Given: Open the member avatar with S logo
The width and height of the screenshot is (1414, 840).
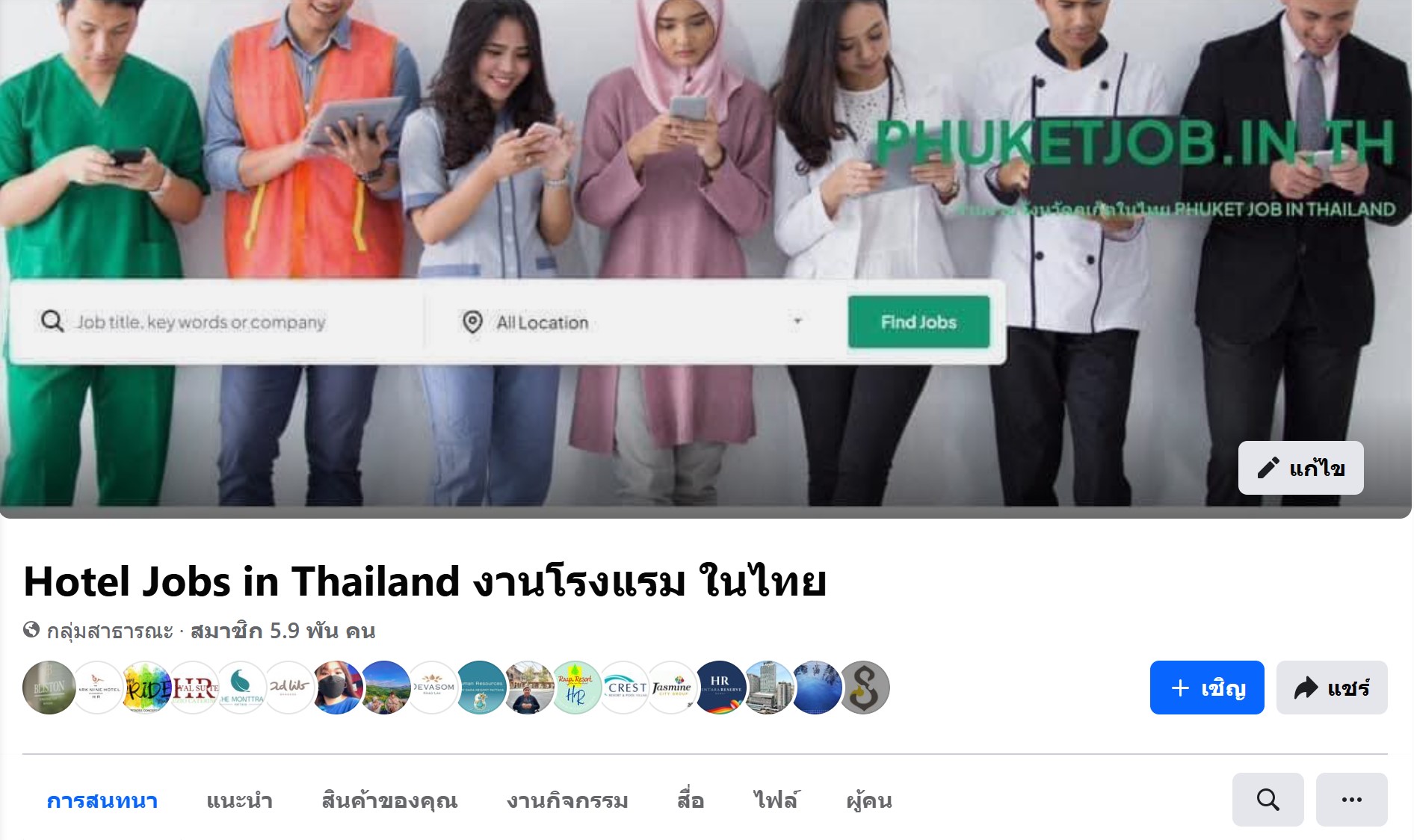Looking at the screenshot, I should pos(864,688).
